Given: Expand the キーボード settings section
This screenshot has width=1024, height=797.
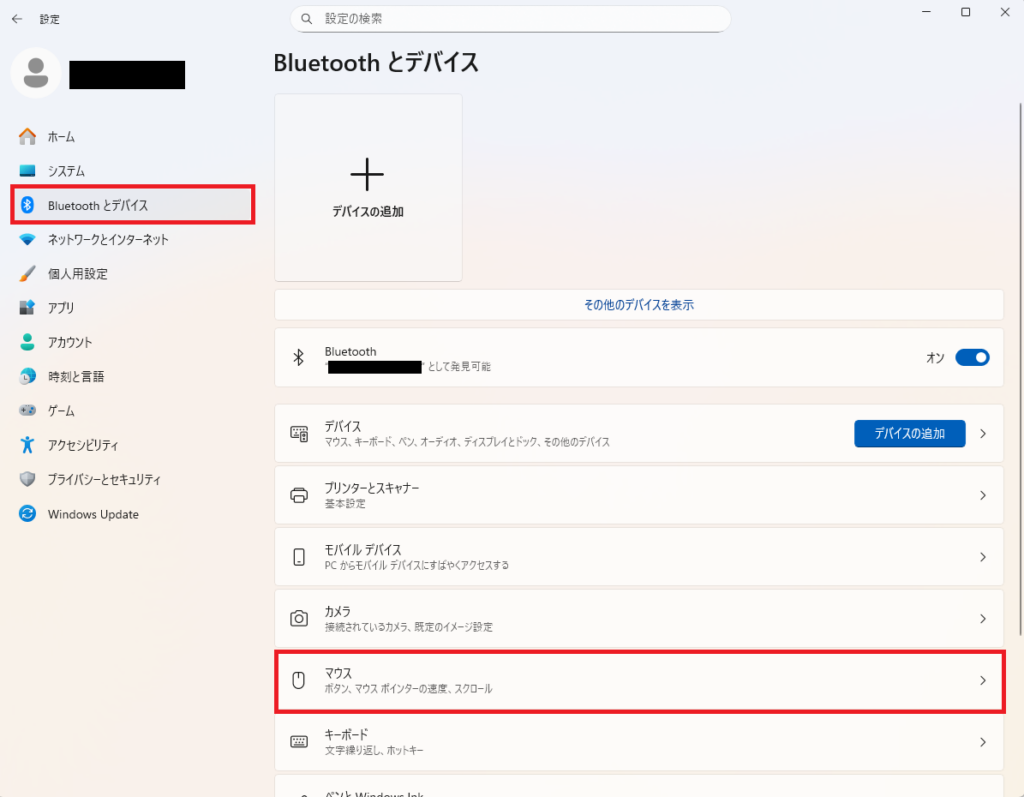Looking at the screenshot, I should (x=640, y=742).
